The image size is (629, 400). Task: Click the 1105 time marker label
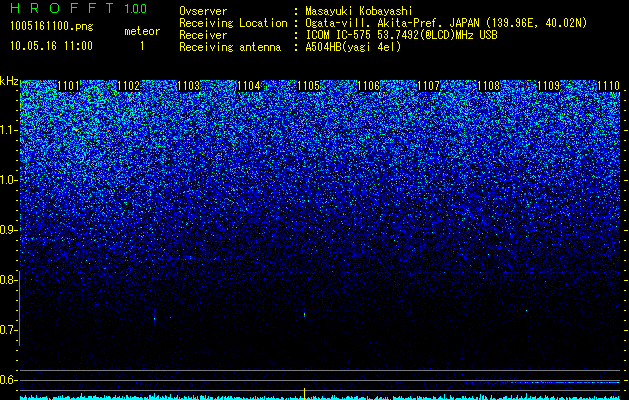point(308,86)
